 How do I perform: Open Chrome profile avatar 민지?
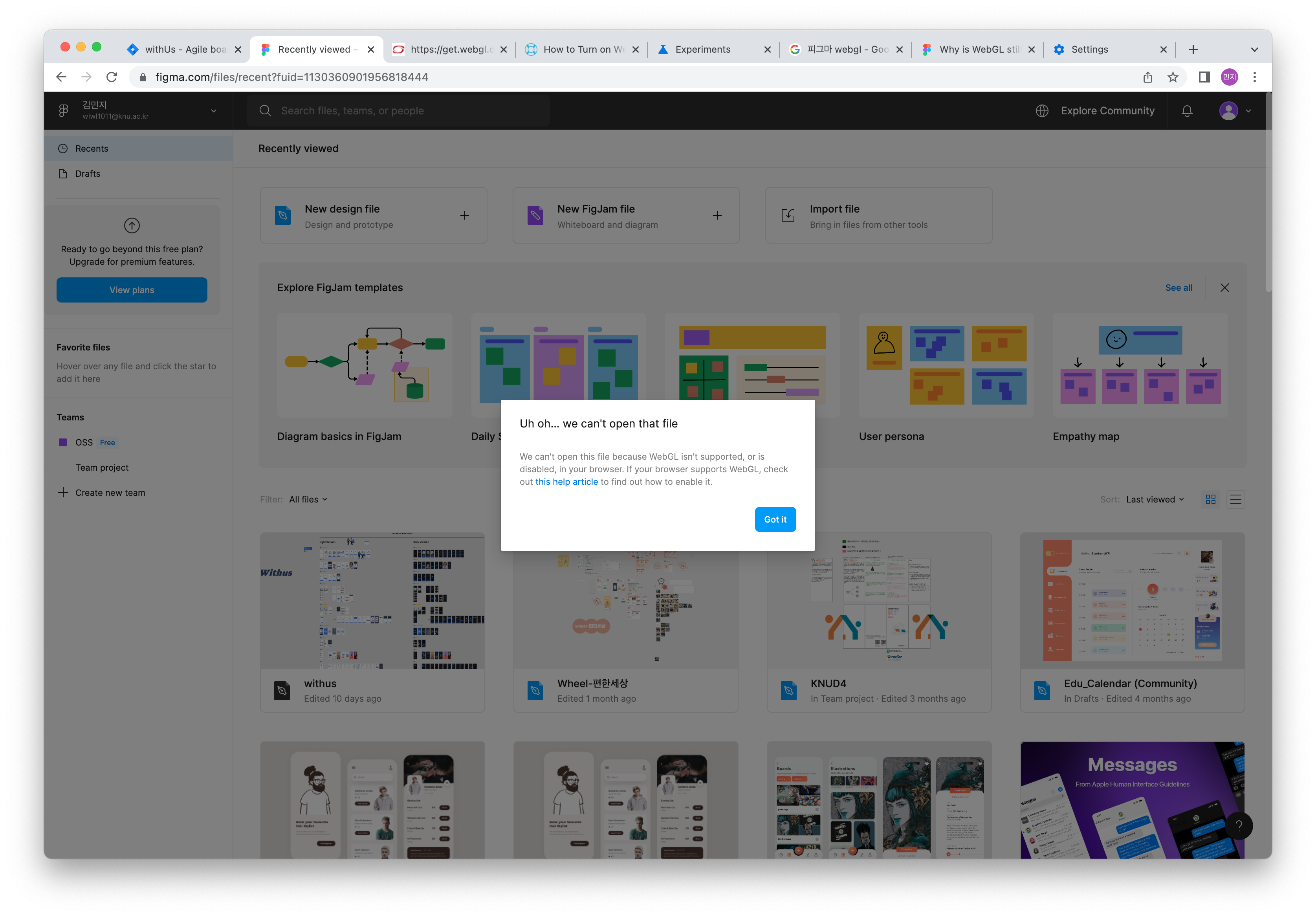point(1230,77)
